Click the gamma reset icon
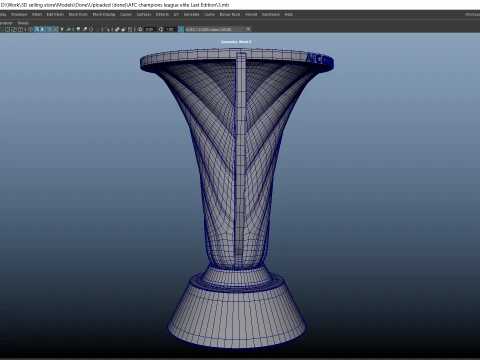The image size is (480, 360). coord(161,29)
